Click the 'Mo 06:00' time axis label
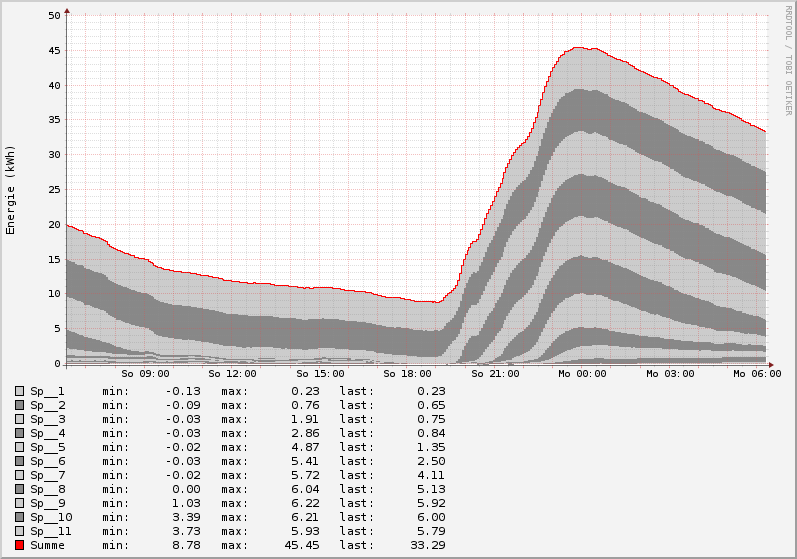This screenshot has width=797, height=559. (757, 374)
